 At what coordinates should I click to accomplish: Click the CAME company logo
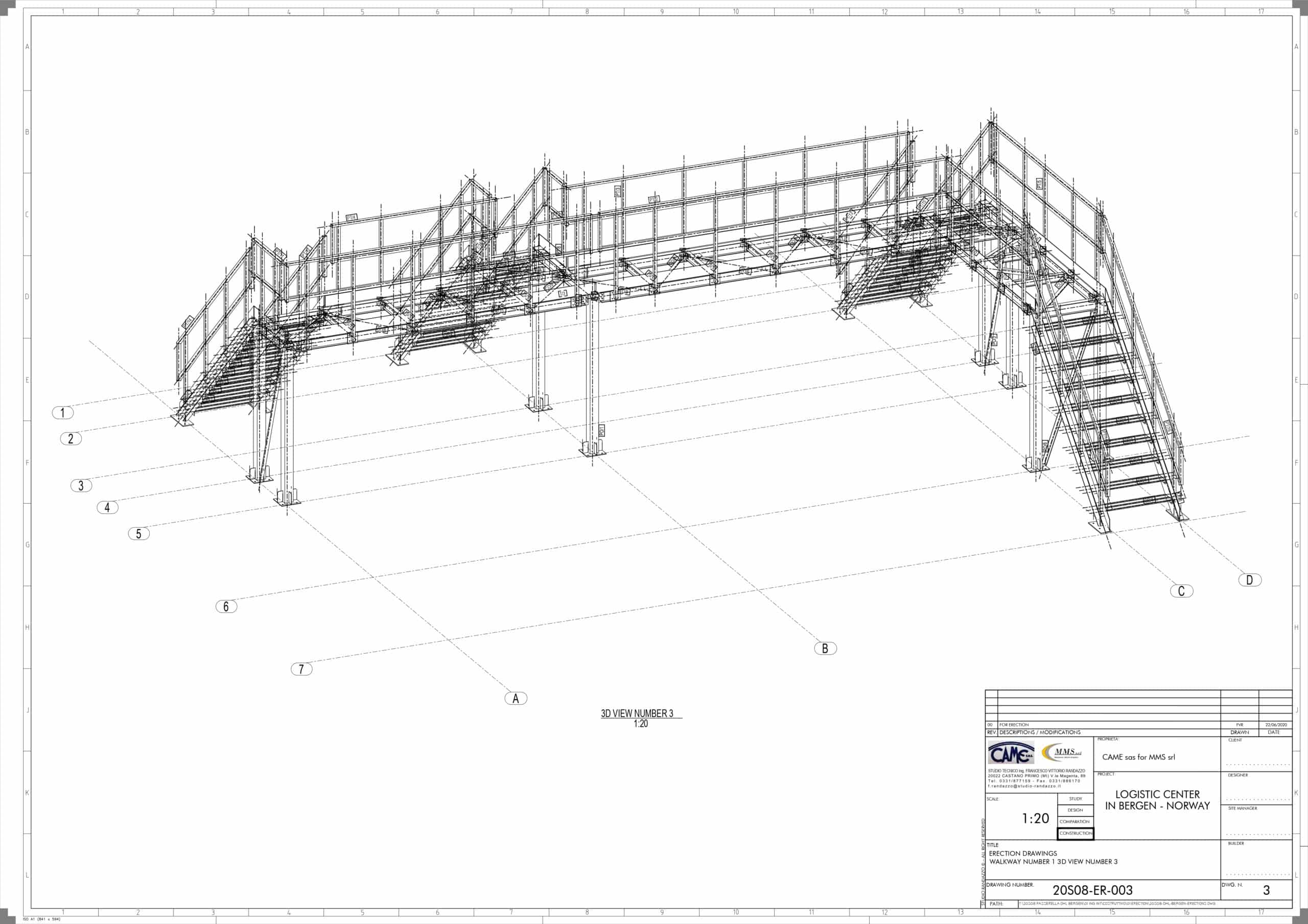(x=1011, y=753)
